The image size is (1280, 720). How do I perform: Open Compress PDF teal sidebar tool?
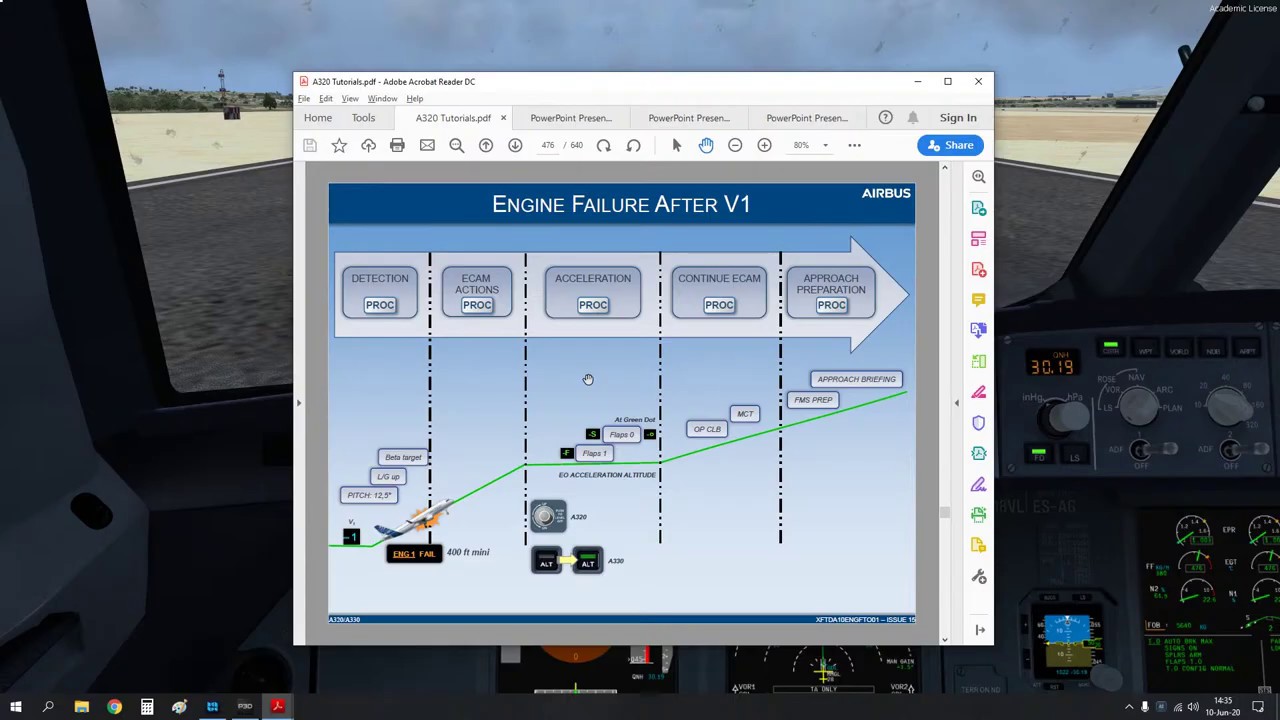(979, 454)
